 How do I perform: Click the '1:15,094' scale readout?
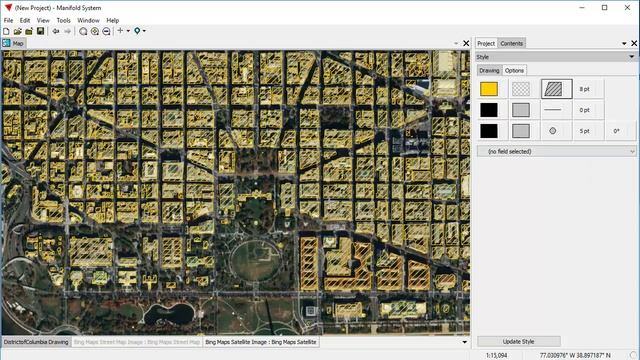pyautogui.click(x=496, y=356)
